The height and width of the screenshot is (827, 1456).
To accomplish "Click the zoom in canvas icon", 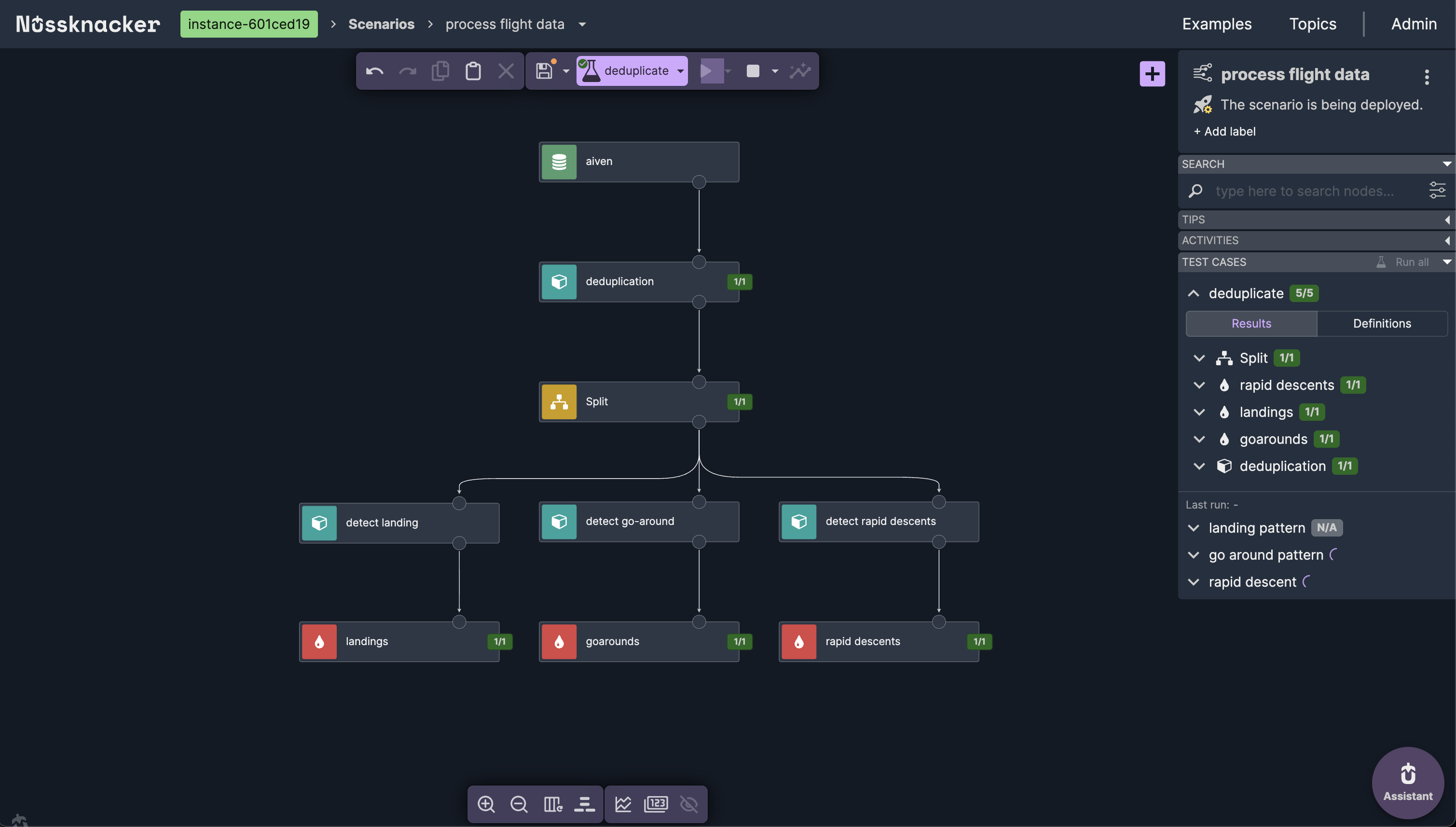I will (486, 804).
